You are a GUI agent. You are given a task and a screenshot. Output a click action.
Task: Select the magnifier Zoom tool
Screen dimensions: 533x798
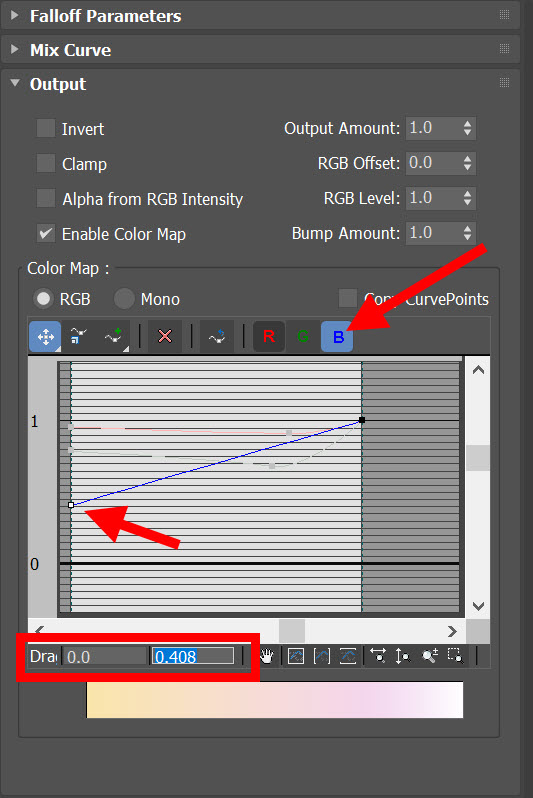point(430,656)
